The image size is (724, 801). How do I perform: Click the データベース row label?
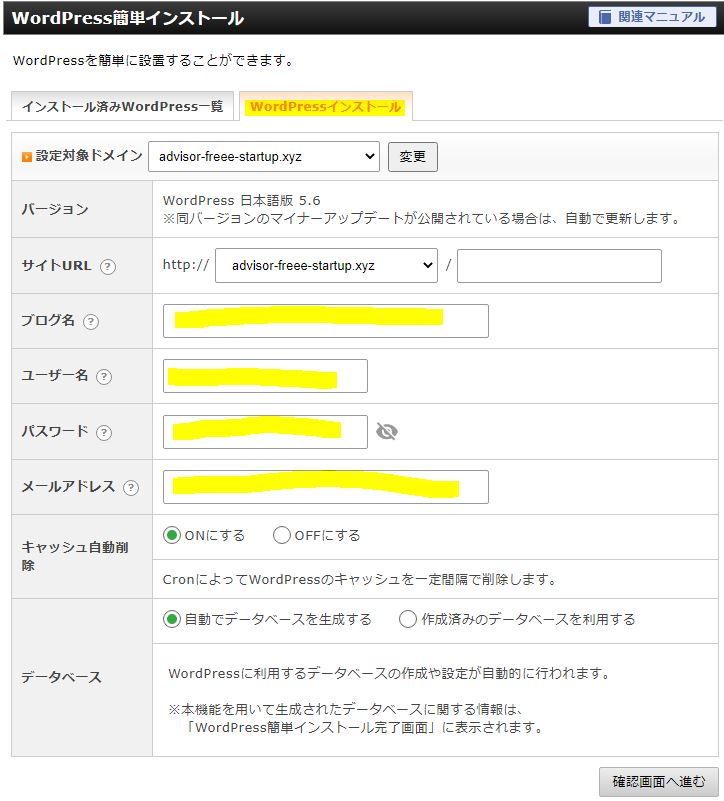61,677
